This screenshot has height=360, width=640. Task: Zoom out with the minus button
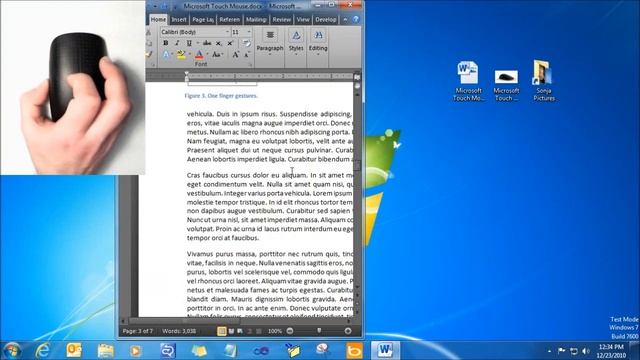click(x=290, y=331)
